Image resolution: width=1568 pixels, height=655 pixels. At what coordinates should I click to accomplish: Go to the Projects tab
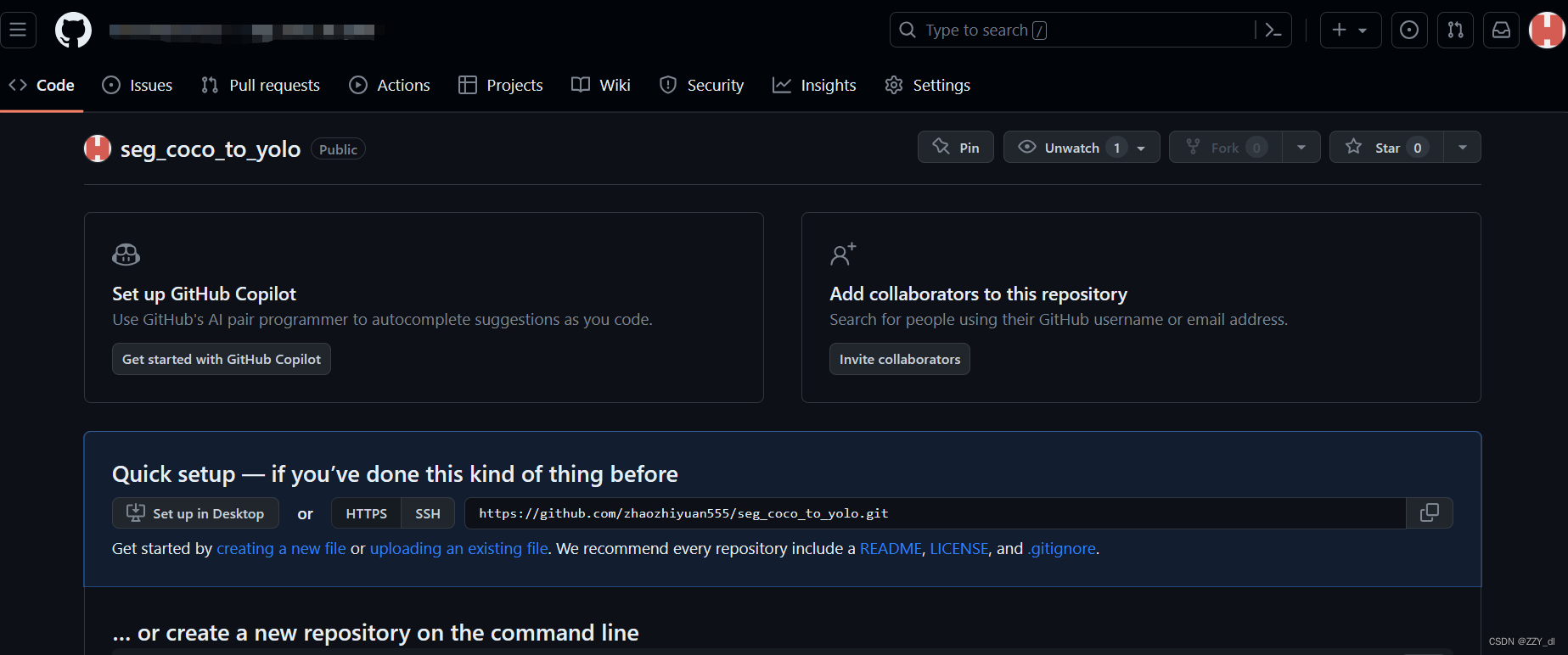tap(501, 85)
